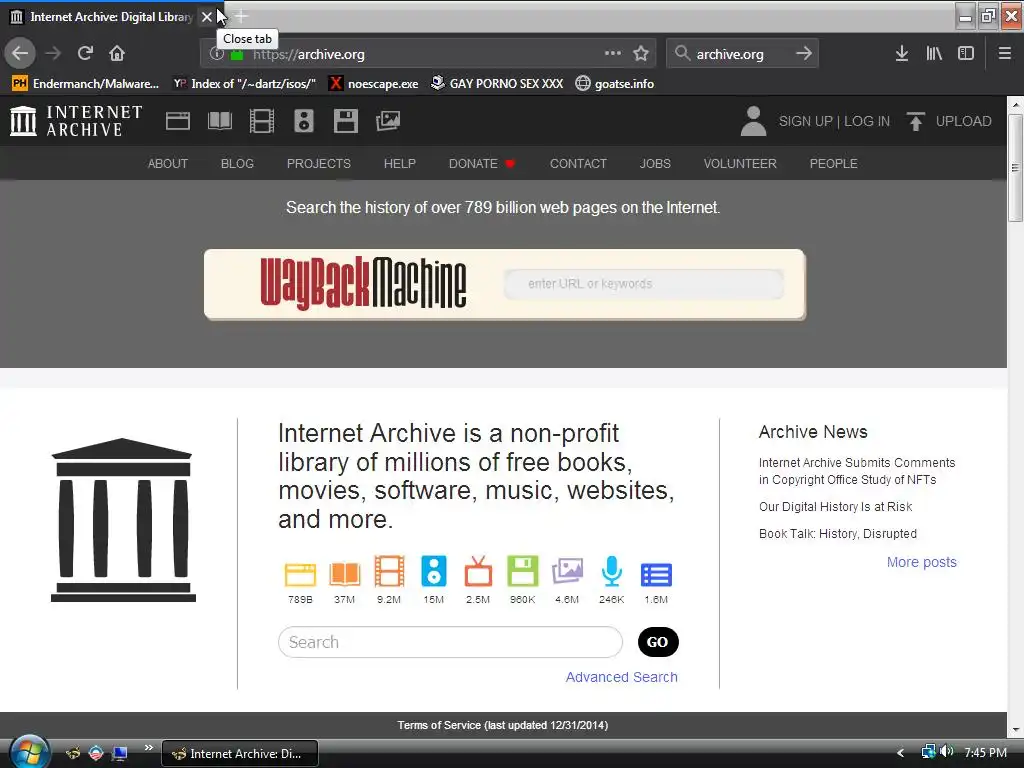Open the Audio speaker icon in top navigation
This screenshot has width=1024, height=768.
(x=304, y=121)
